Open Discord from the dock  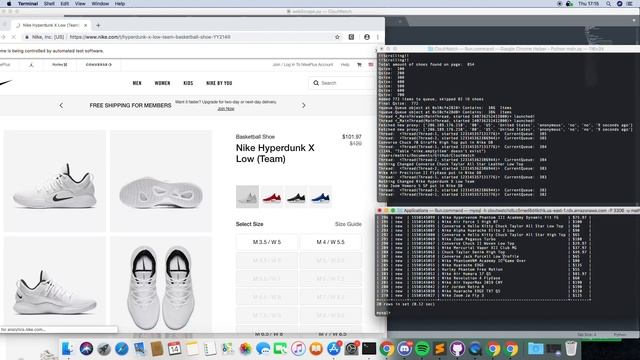(404, 349)
